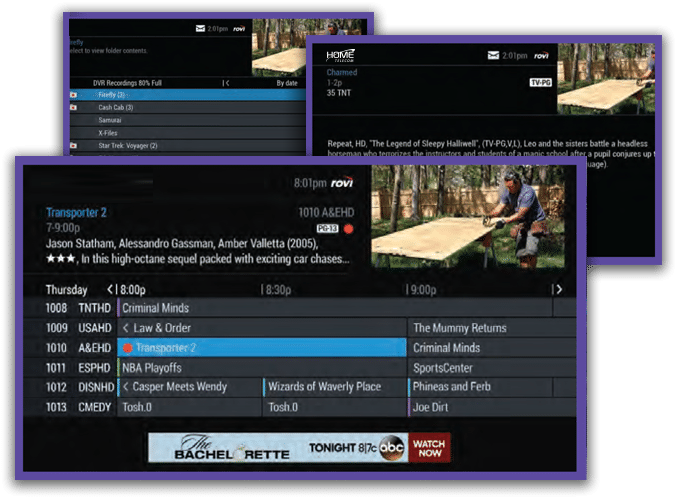The width and height of the screenshot is (677, 498).
Task: Click the 9:00p time header
Action: click(x=424, y=289)
